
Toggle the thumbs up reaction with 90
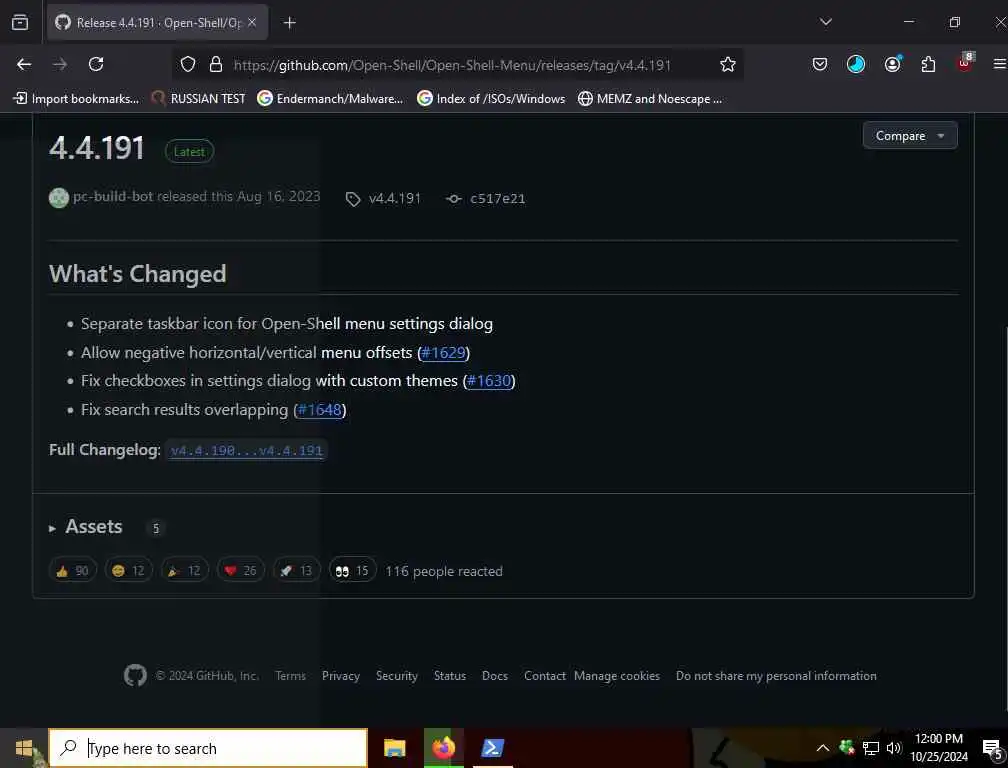tap(73, 571)
